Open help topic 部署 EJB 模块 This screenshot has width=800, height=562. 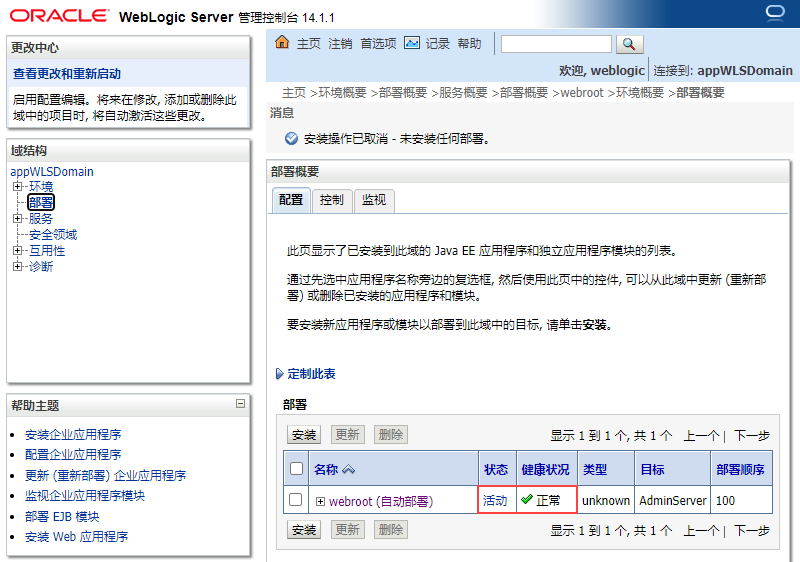click(x=62, y=516)
